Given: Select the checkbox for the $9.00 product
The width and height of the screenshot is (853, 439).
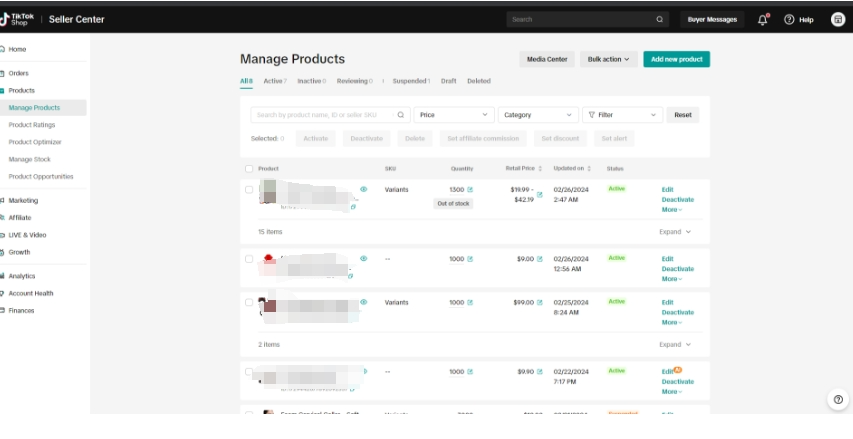Looking at the screenshot, I should coord(249,259).
